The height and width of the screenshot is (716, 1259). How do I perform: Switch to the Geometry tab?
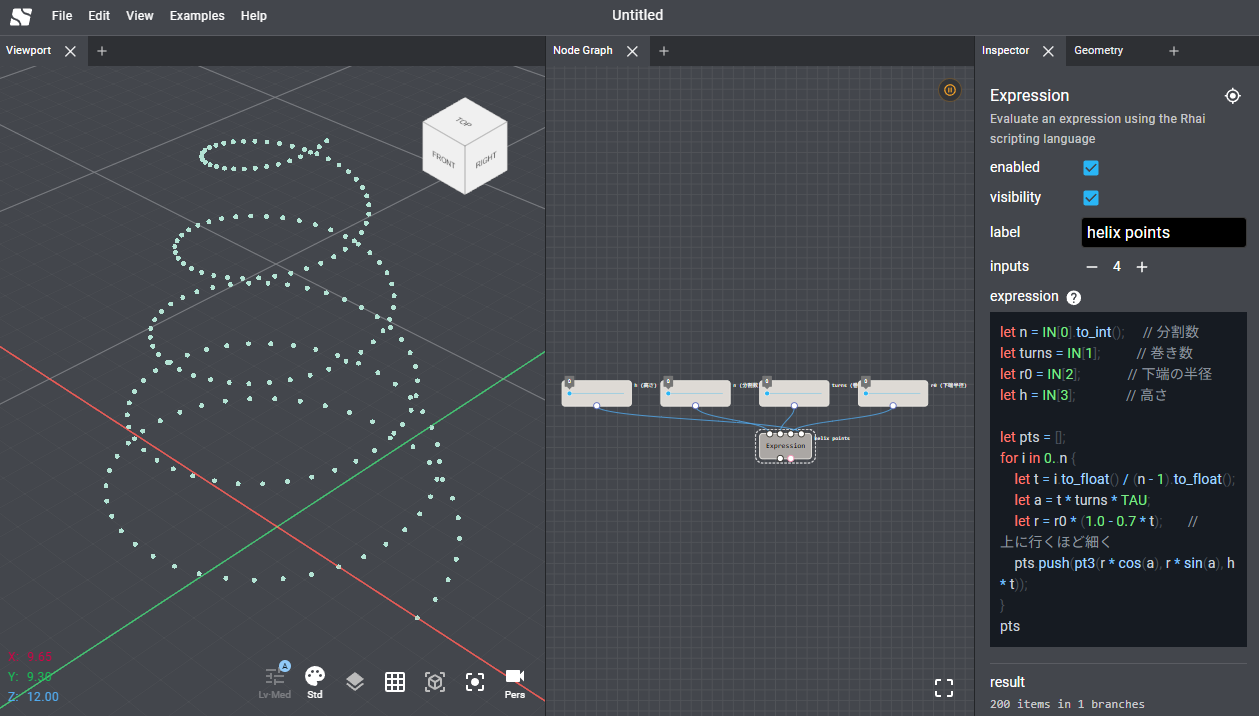[x=1098, y=51]
